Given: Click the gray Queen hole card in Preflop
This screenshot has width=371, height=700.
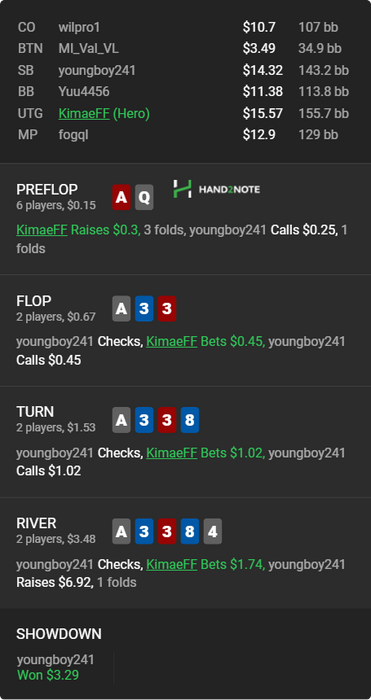Looking at the screenshot, I should coord(144,197).
